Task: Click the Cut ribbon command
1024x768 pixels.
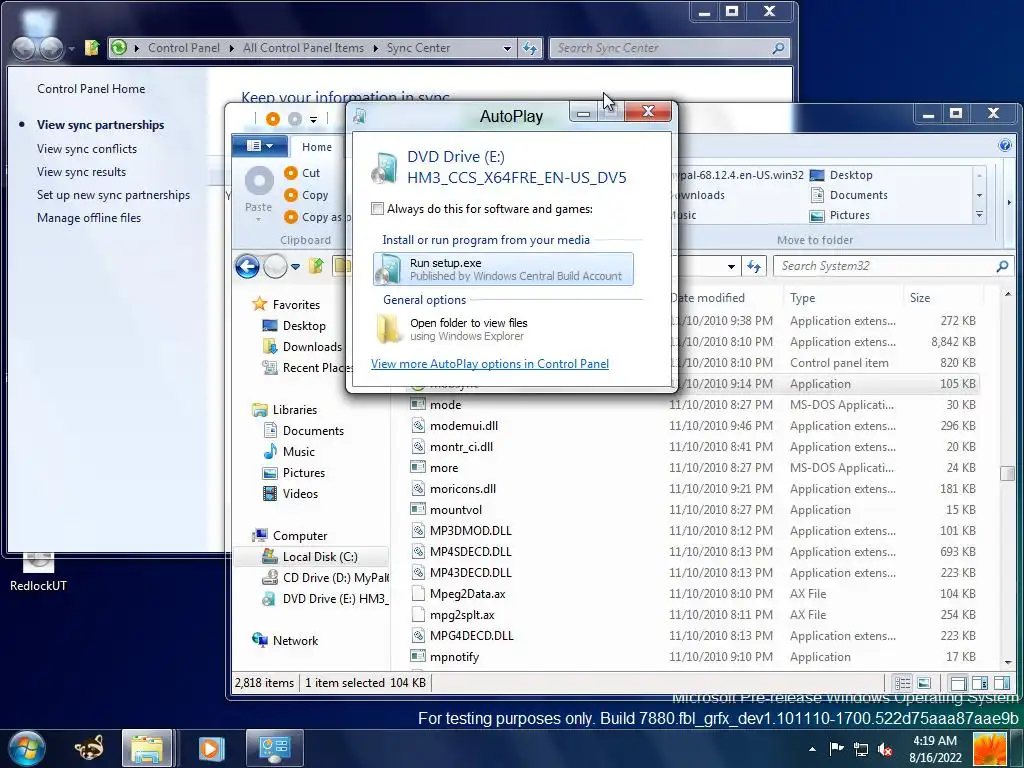Action: pyautogui.click(x=302, y=172)
